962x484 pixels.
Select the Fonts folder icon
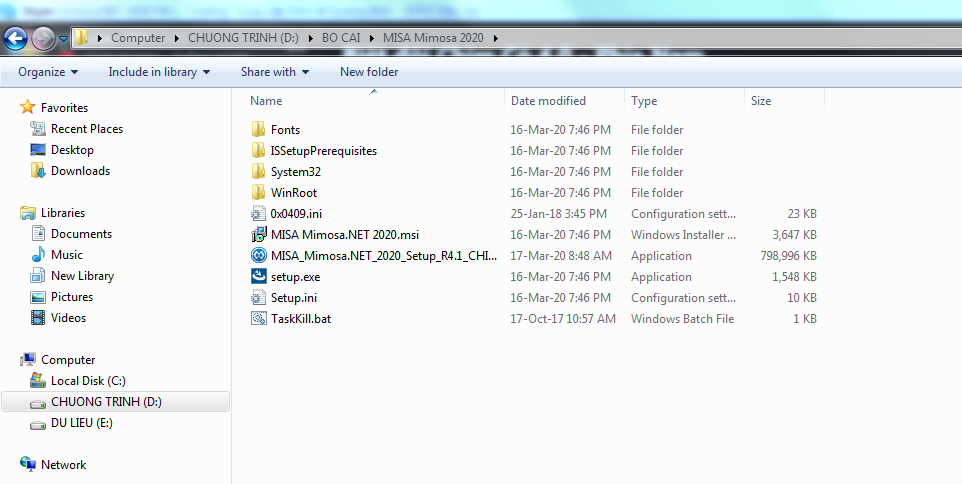tap(258, 129)
